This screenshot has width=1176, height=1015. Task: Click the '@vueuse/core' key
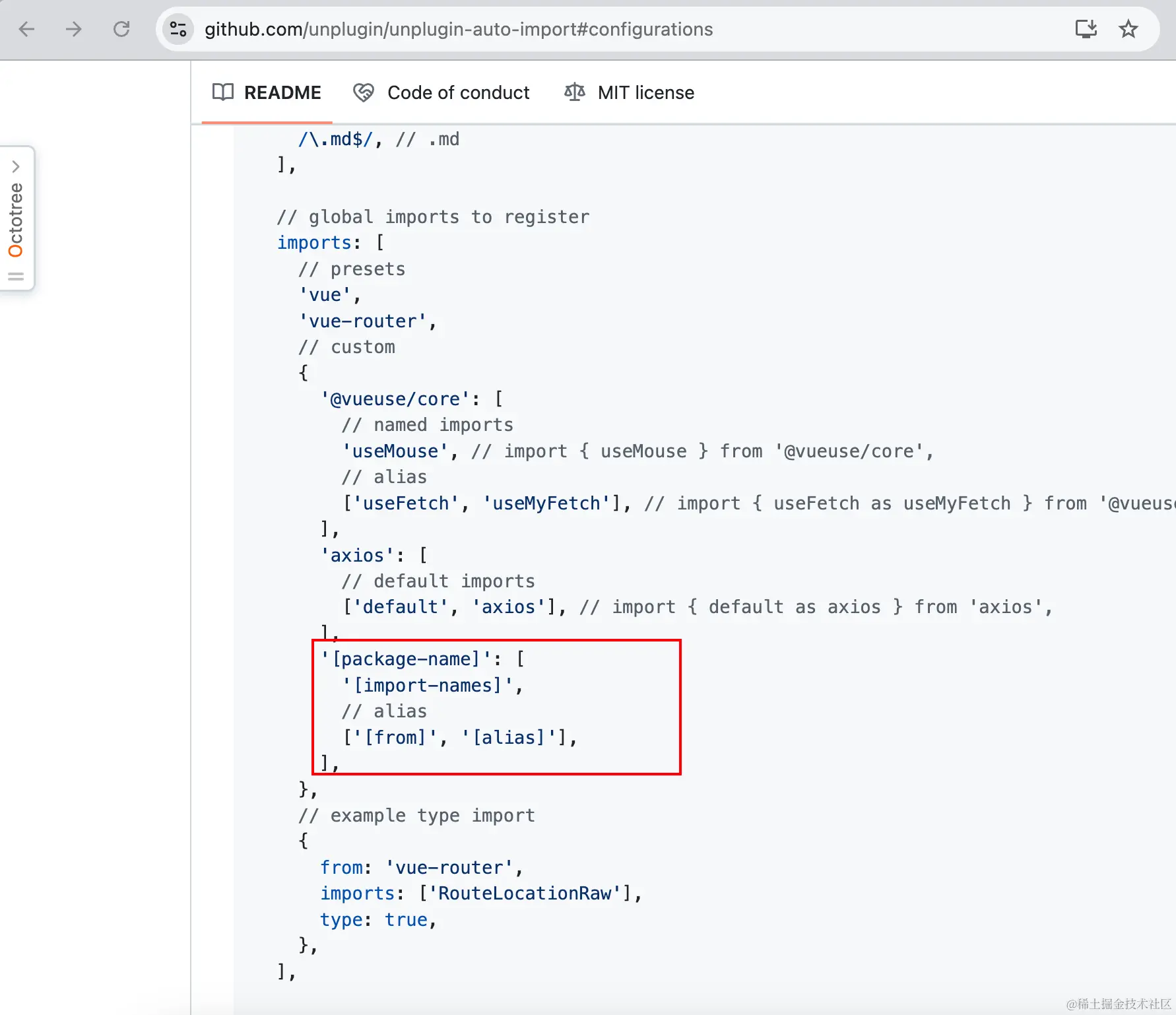tap(395, 399)
